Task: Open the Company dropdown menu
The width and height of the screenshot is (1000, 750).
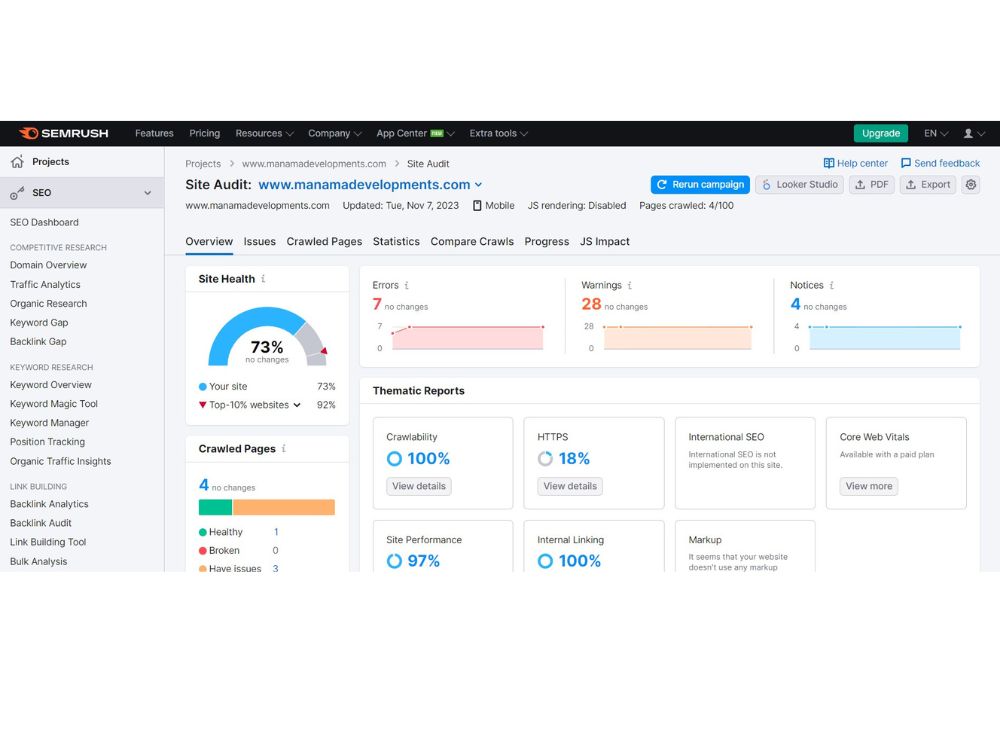Action: point(335,133)
